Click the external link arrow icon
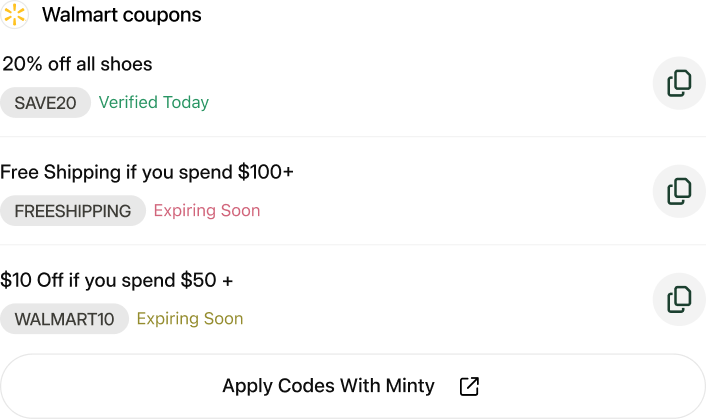 click(x=469, y=386)
